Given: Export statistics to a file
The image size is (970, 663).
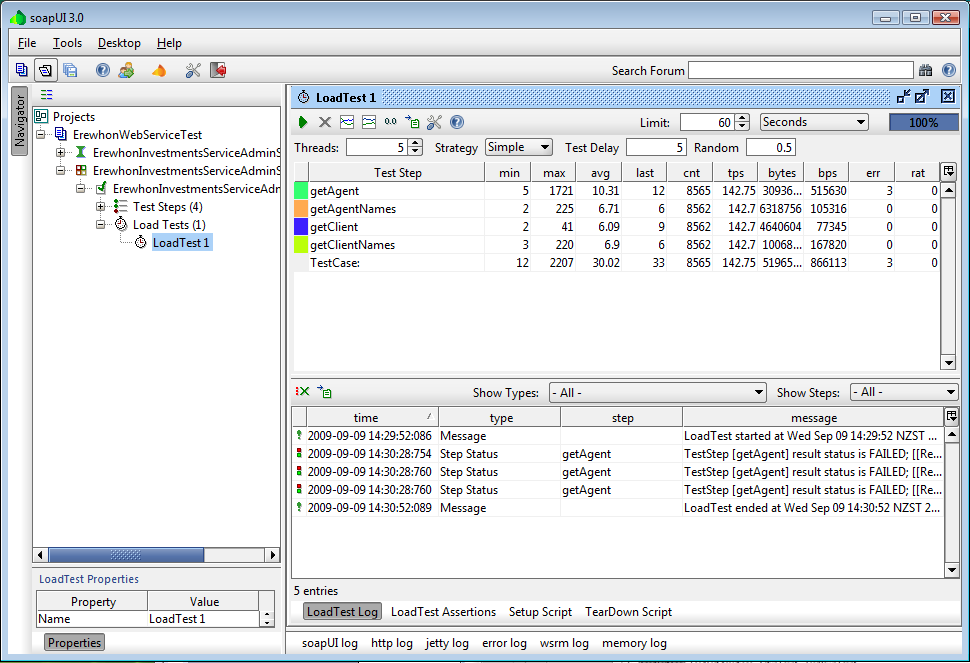Looking at the screenshot, I should coord(412,122).
